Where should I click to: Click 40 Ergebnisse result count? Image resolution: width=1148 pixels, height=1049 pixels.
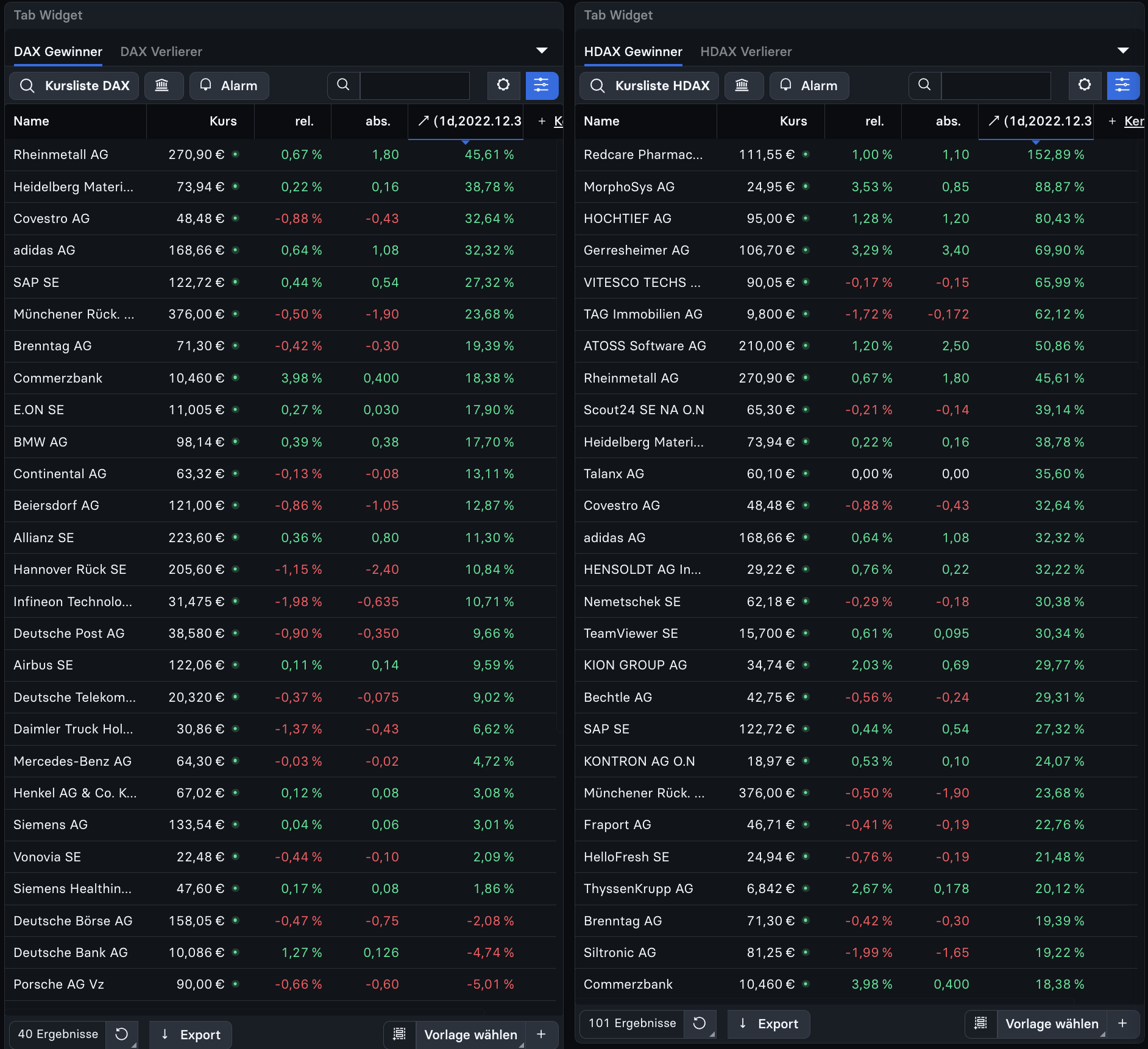pos(58,1034)
